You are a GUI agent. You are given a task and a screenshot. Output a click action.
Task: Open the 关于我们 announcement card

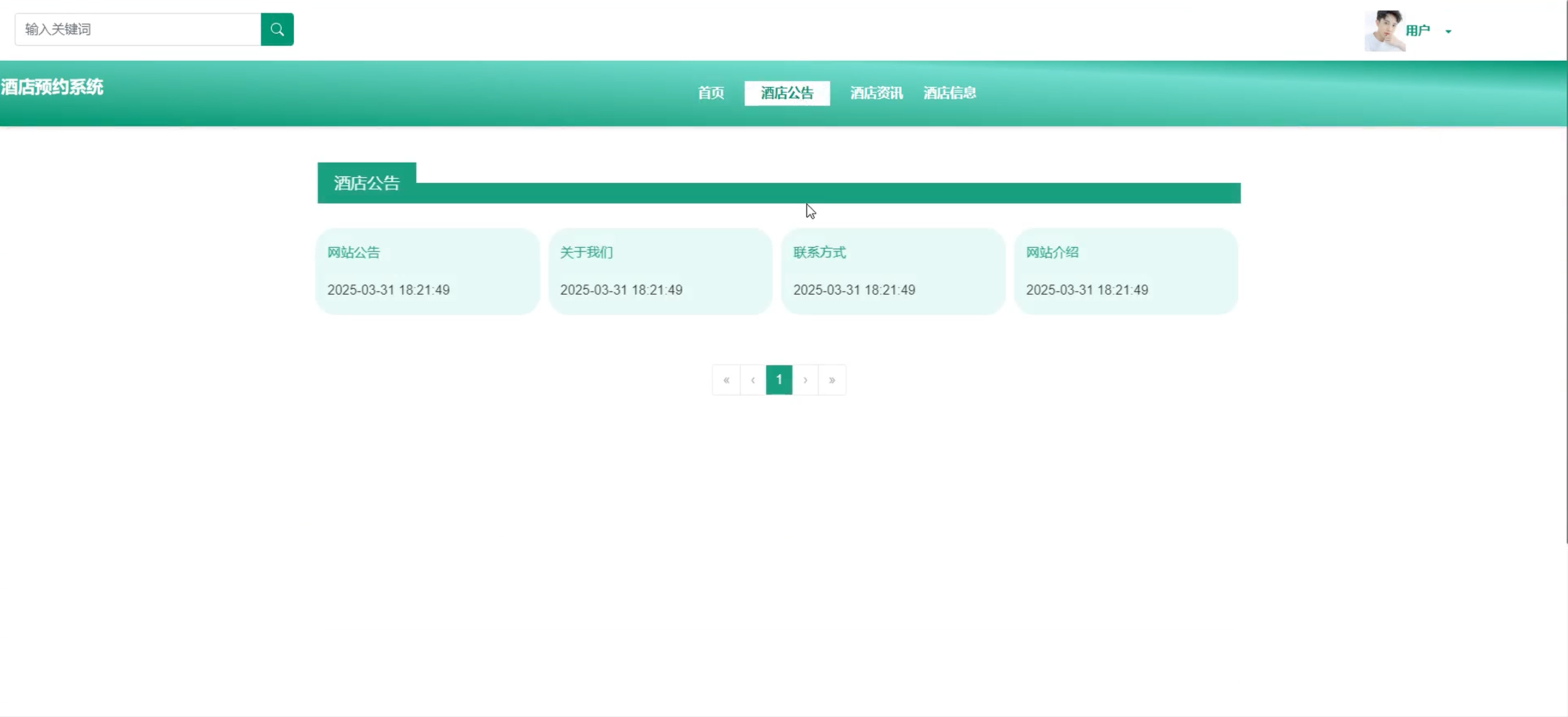coord(660,271)
